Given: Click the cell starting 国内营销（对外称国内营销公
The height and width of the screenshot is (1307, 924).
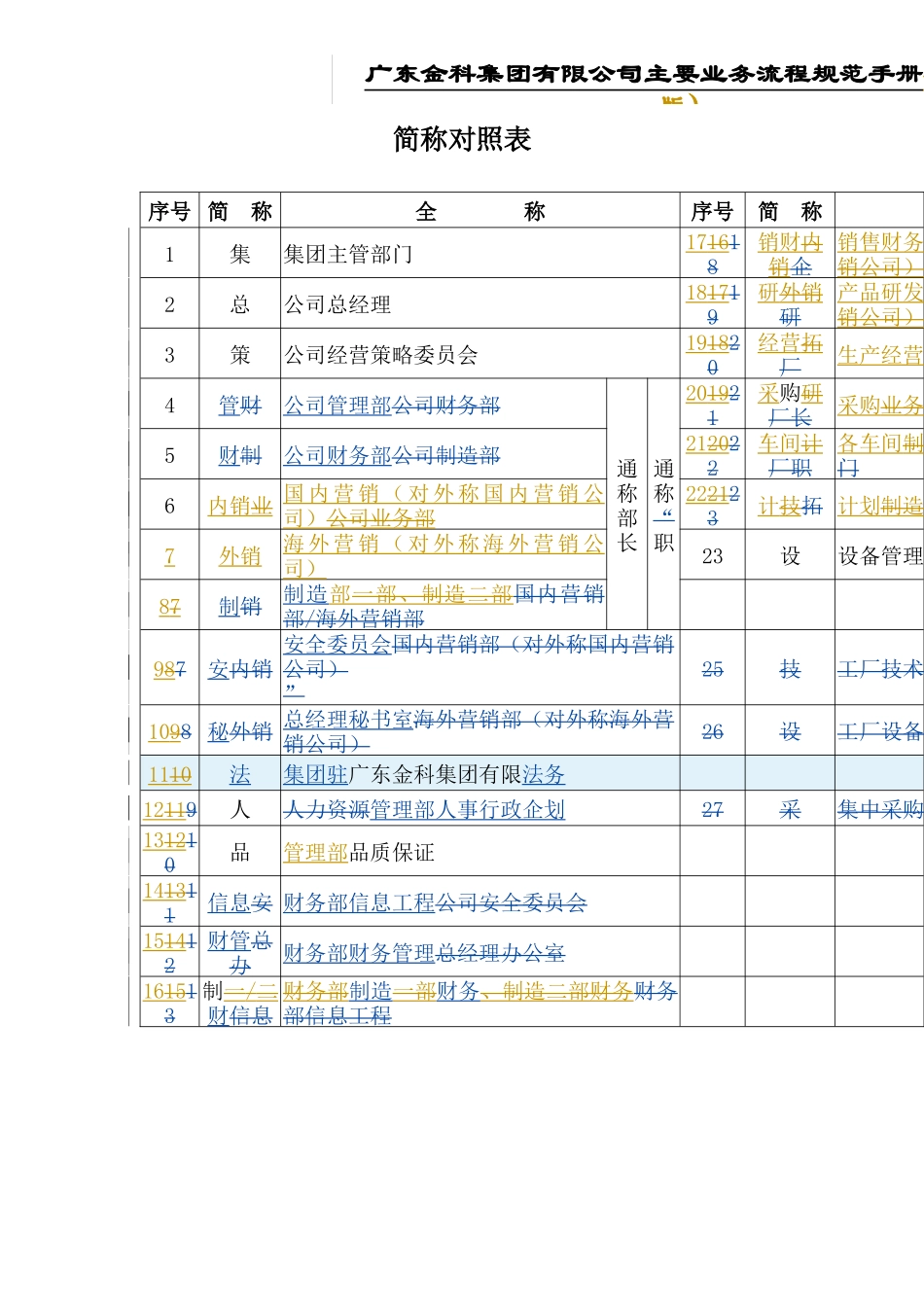Looking at the screenshot, I should click(x=444, y=506).
